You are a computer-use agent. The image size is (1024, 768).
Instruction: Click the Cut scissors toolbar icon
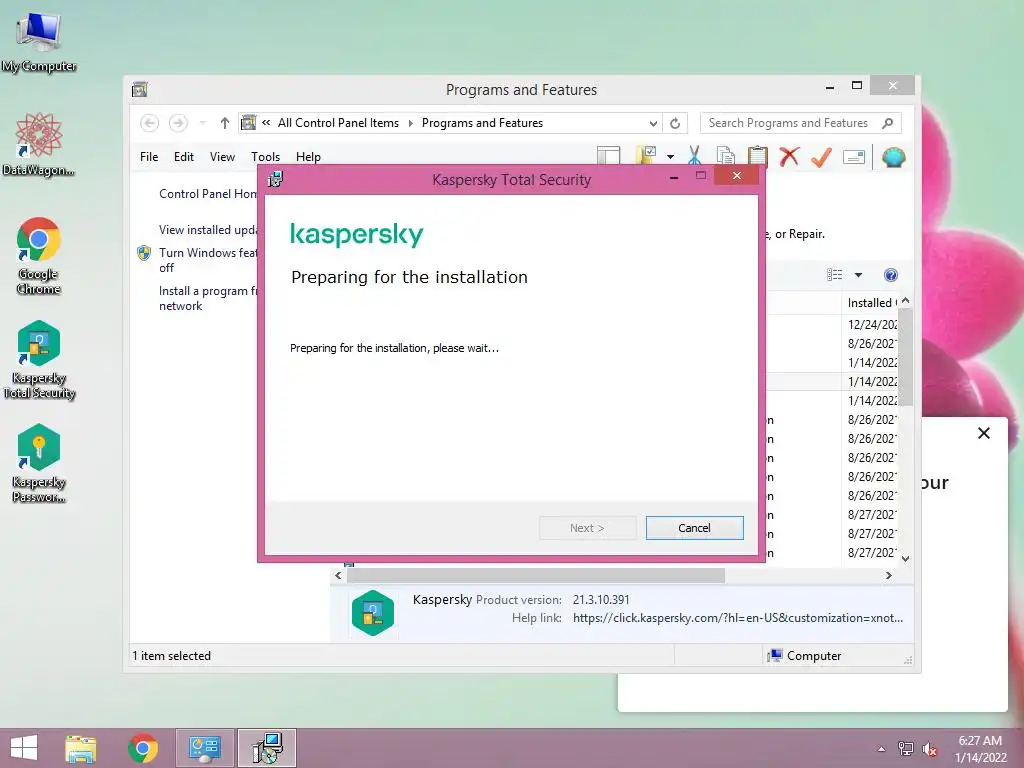694,156
